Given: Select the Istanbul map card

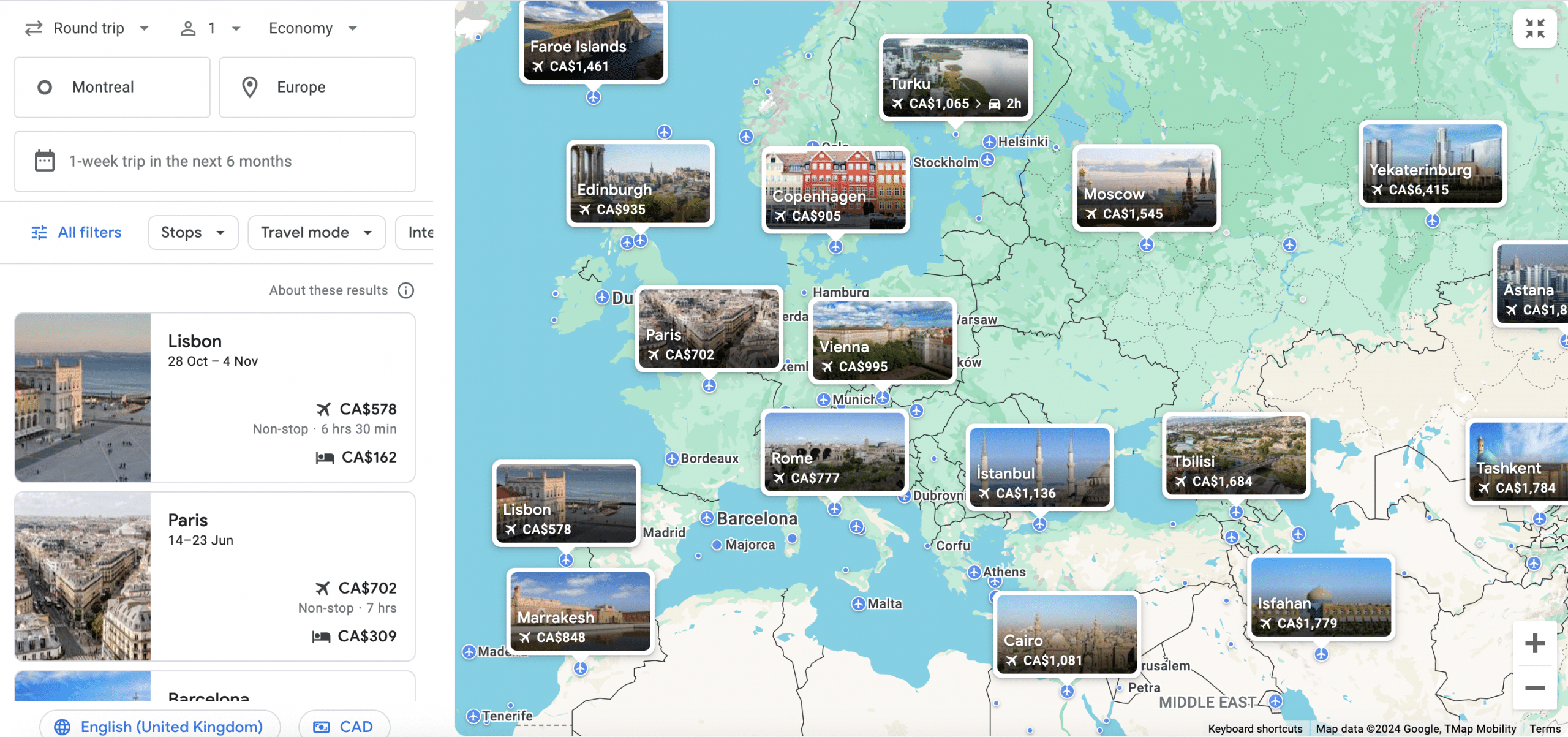Looking at the screenshot, I should coord(1039,467).
